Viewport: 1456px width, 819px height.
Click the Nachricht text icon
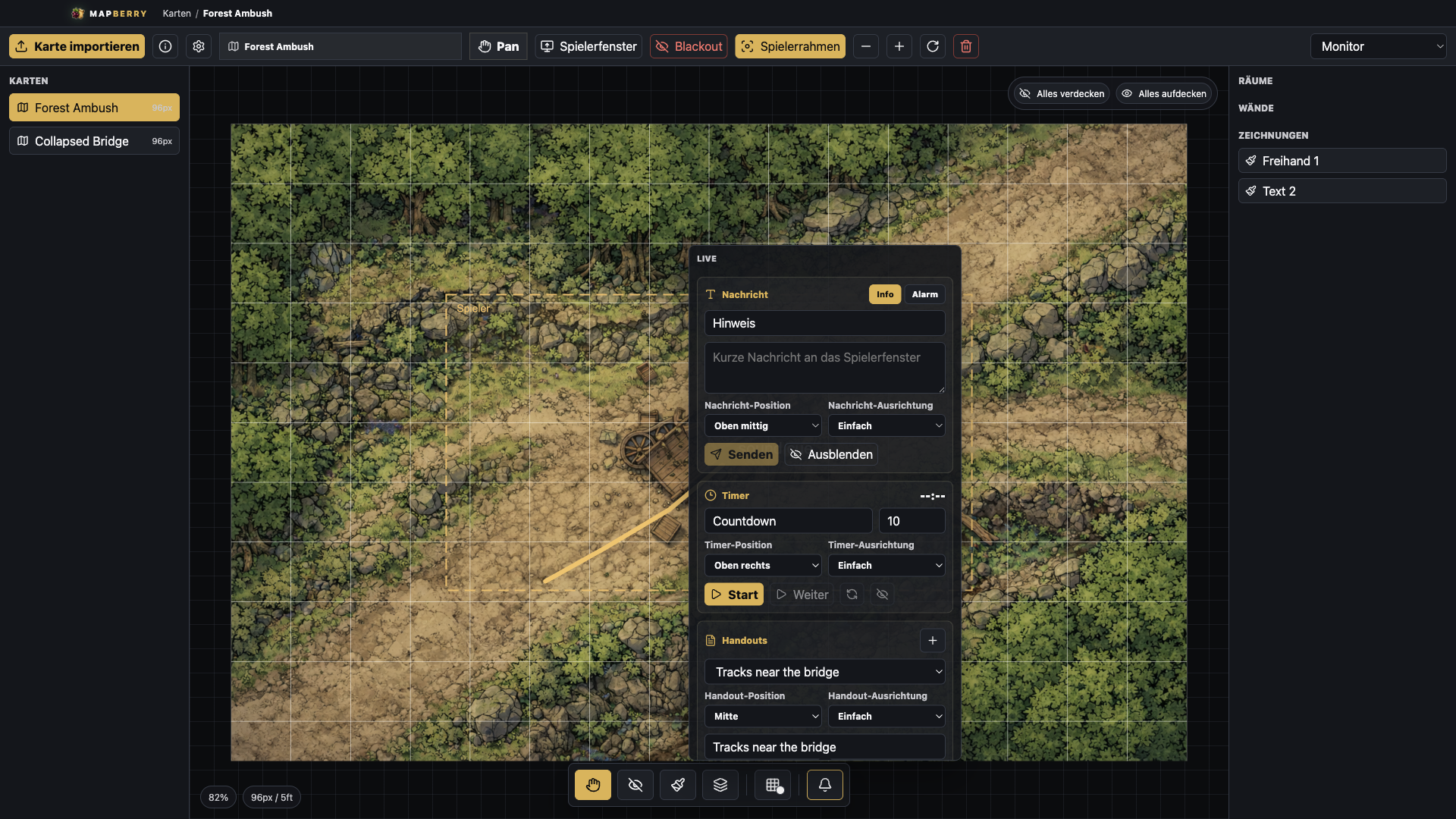(711, 294)
